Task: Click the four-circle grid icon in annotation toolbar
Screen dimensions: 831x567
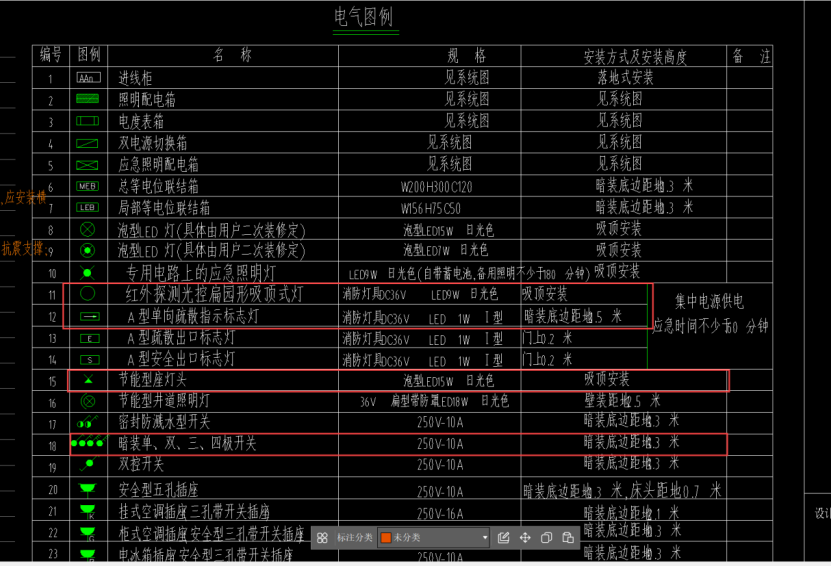Action: (x=322, y=538)
